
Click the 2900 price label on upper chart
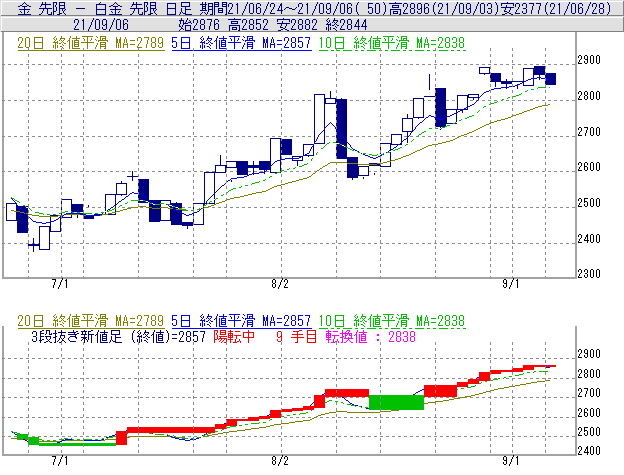[x=589, y=60]
